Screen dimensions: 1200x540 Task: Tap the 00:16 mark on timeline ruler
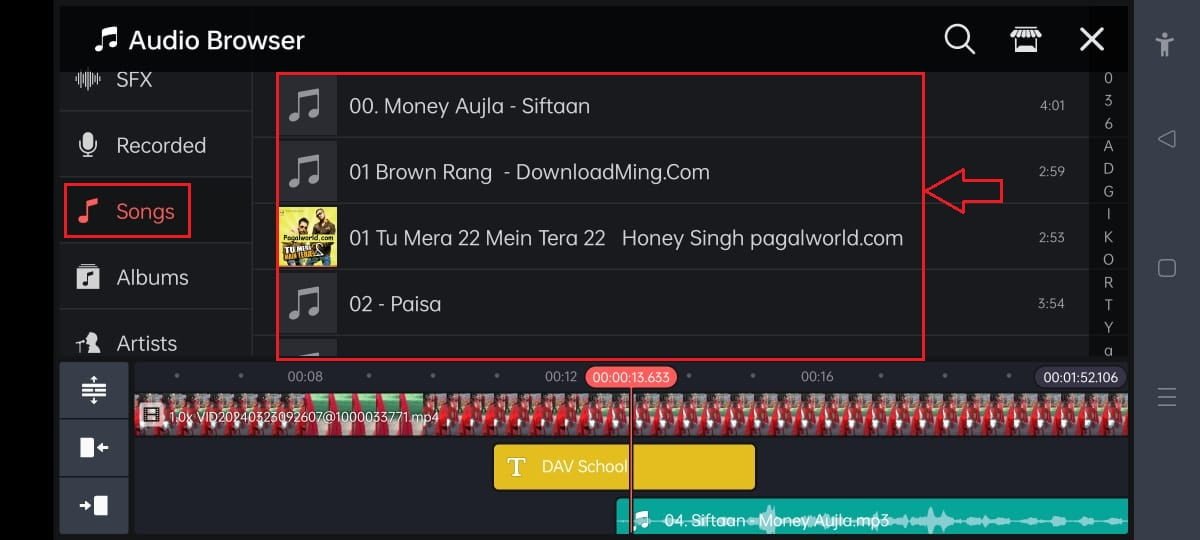point(817,377)
